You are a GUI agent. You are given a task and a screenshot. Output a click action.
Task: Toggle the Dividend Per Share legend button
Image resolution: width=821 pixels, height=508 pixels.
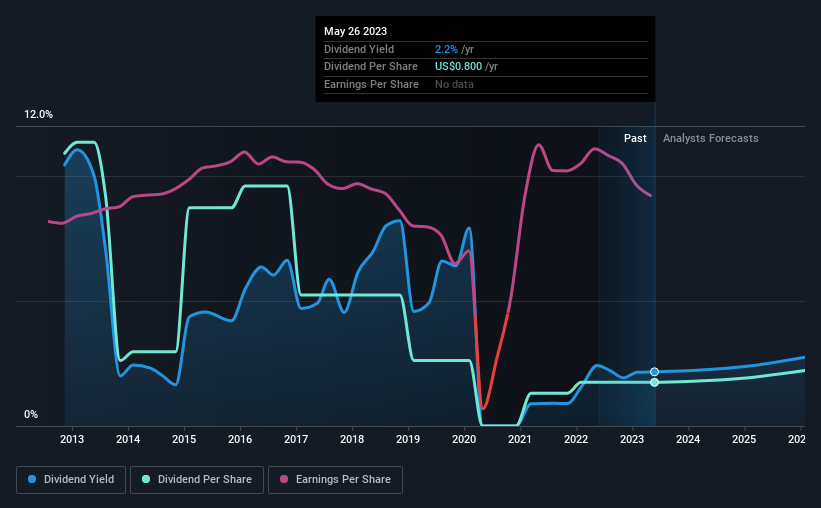[x=197, y=480]
